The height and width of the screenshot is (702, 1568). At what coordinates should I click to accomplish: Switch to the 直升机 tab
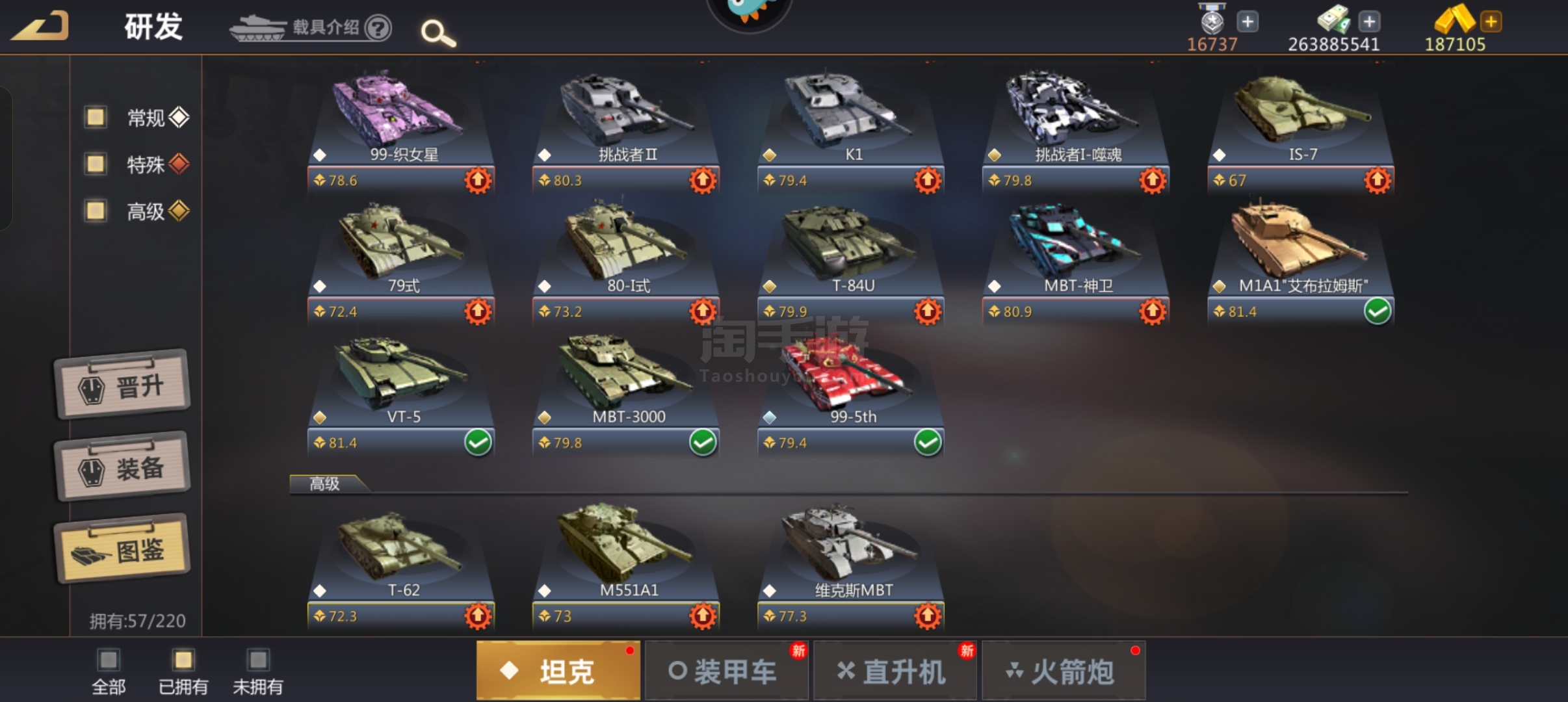point(895,671)
